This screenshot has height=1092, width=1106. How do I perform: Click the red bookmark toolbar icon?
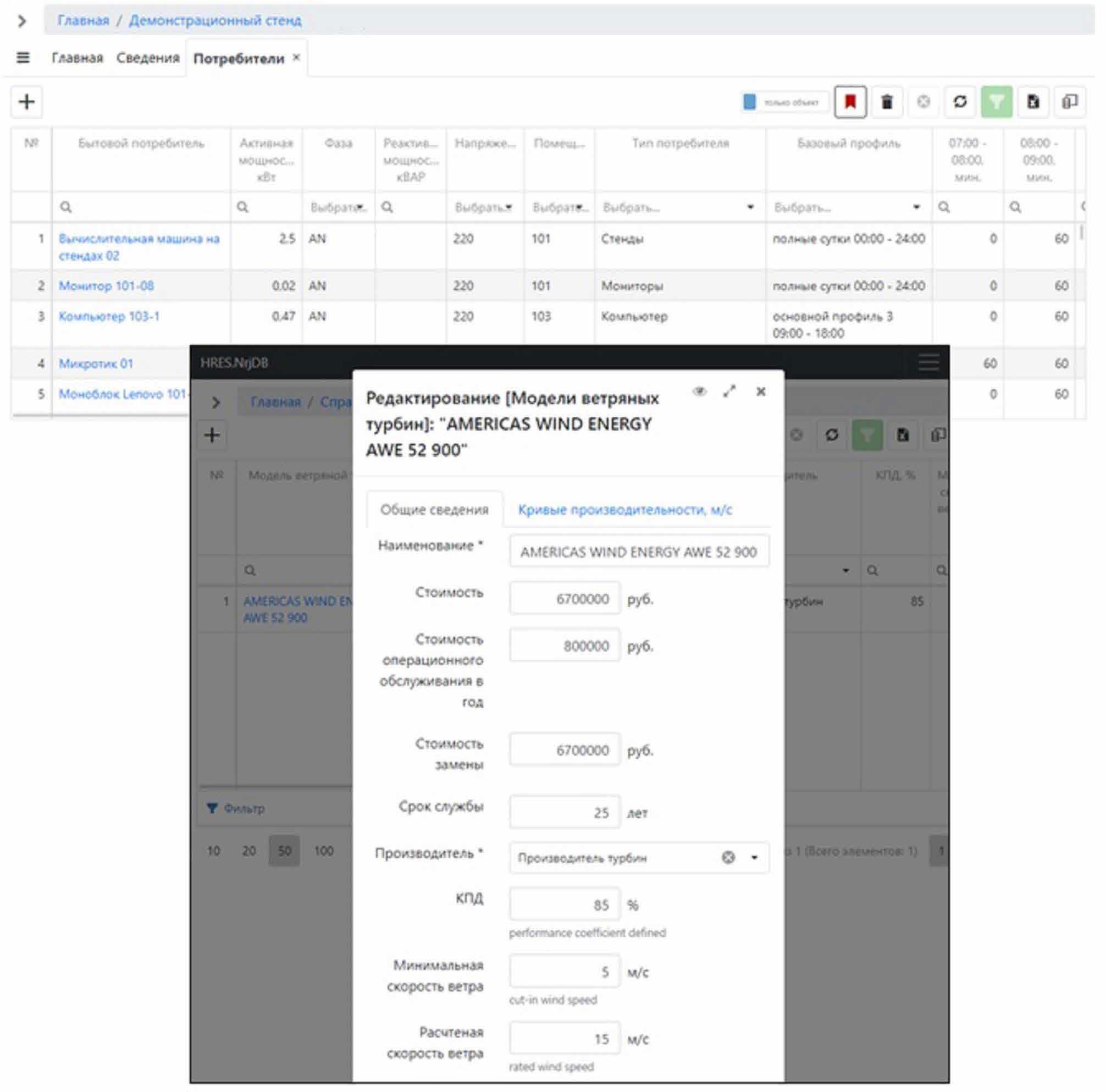click(x=849, y=102)
